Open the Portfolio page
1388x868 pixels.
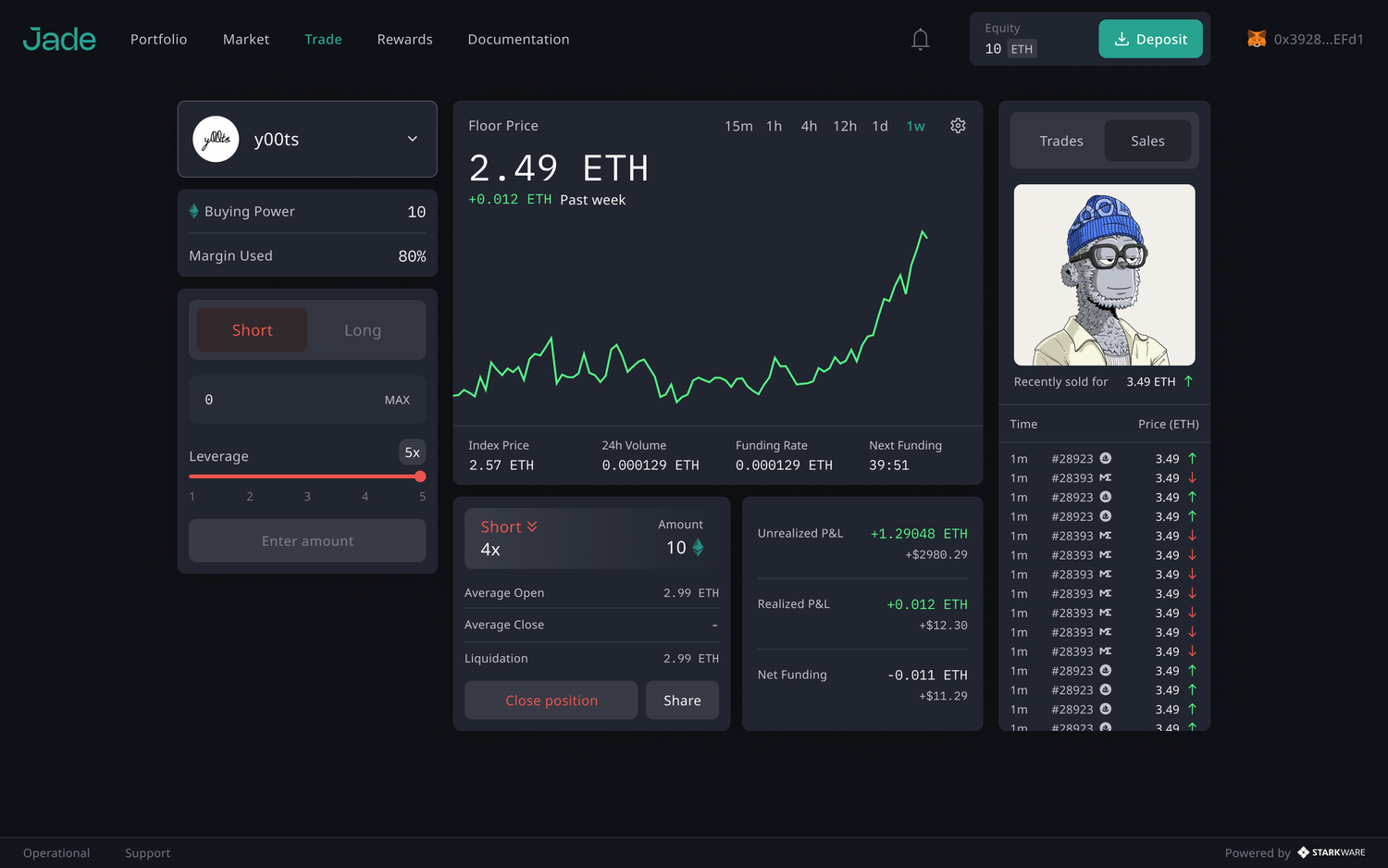click(158, 39)
